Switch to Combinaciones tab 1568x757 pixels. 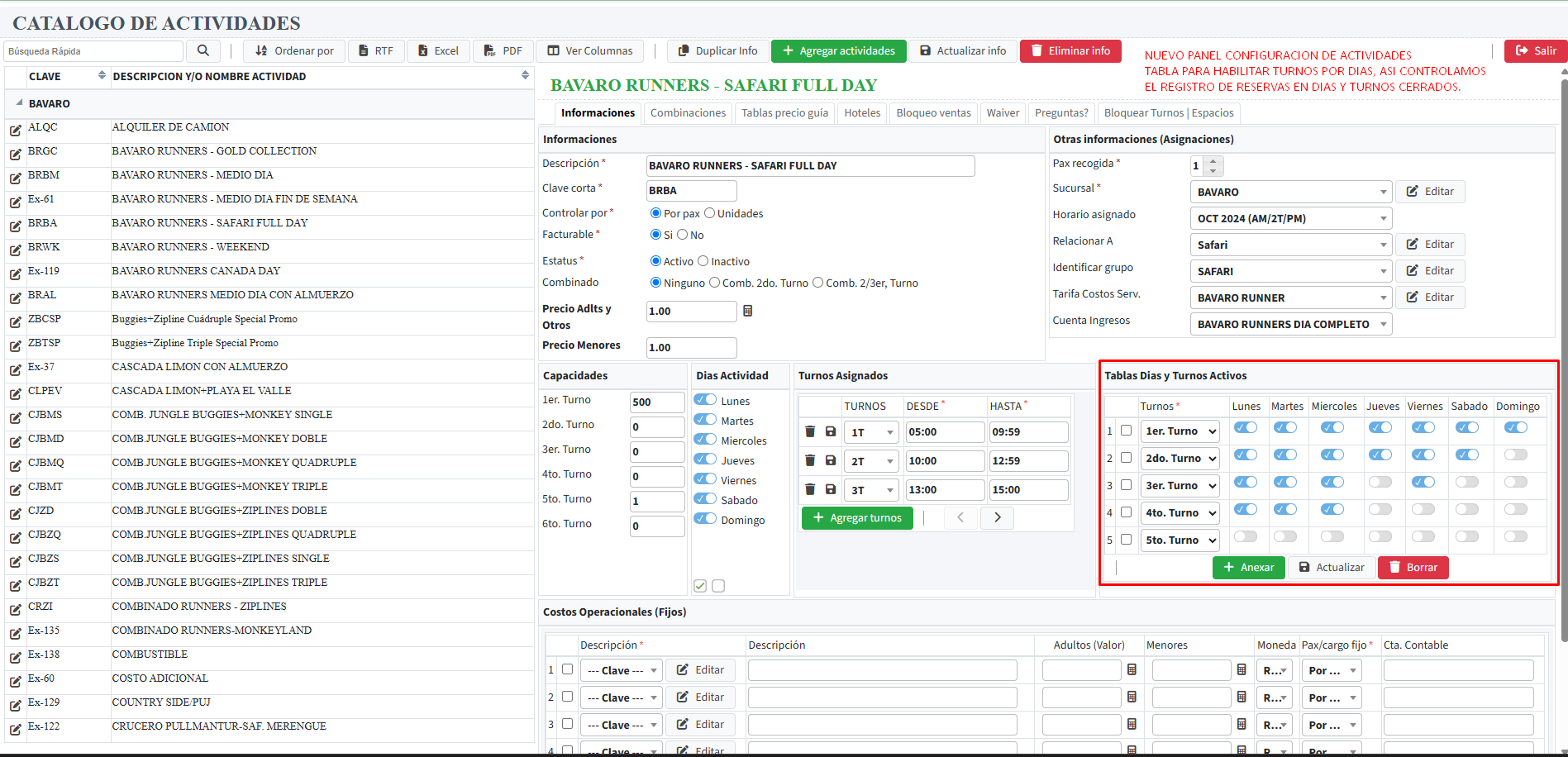click(x=688, y=113)
